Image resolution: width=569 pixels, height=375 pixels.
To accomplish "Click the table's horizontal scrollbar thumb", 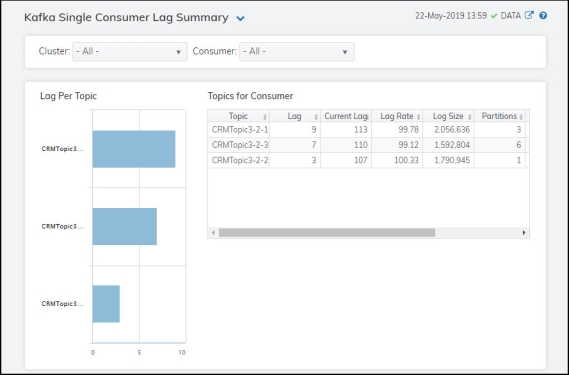I will [x=327, y=233].
